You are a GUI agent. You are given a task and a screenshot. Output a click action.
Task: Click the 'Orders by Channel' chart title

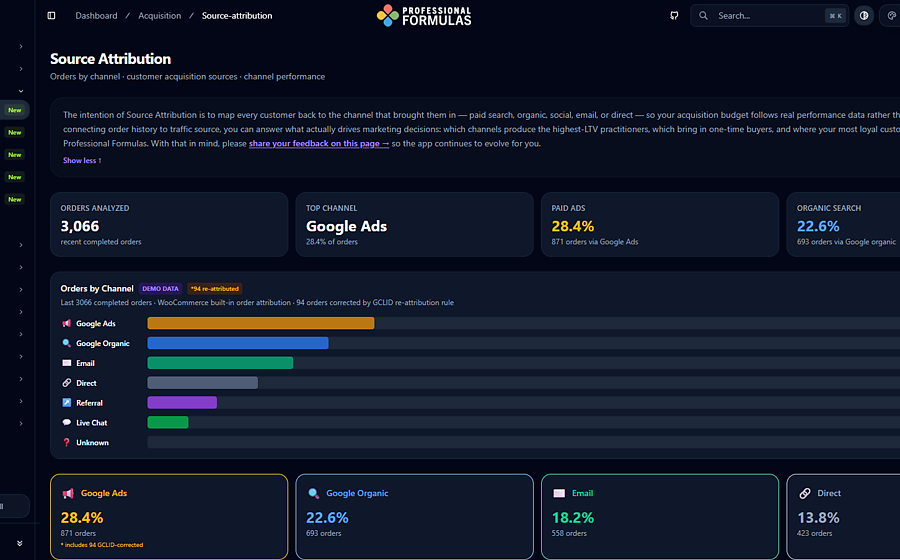coord(97,289)
